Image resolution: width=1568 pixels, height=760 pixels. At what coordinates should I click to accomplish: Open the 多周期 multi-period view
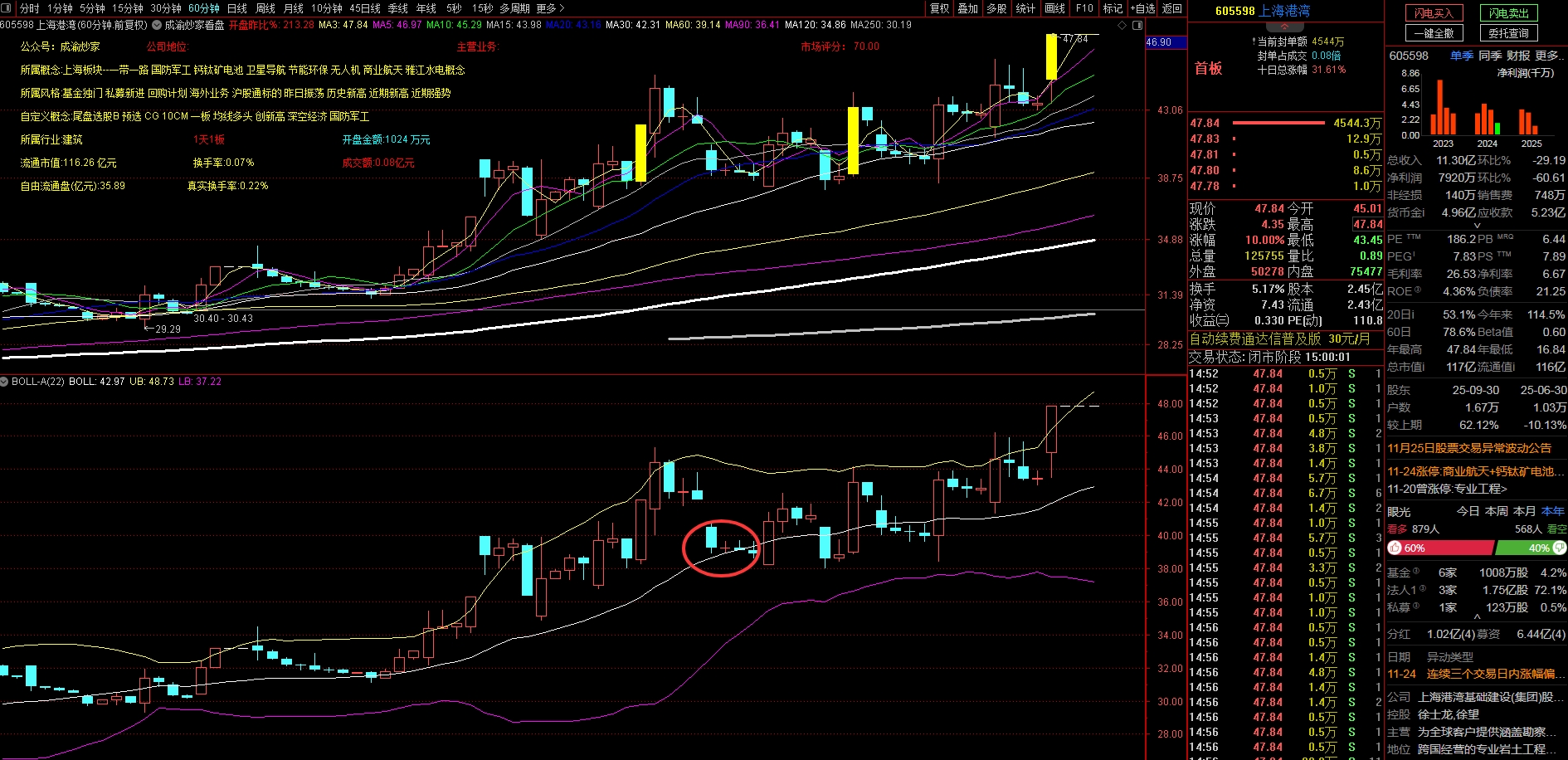514,8
